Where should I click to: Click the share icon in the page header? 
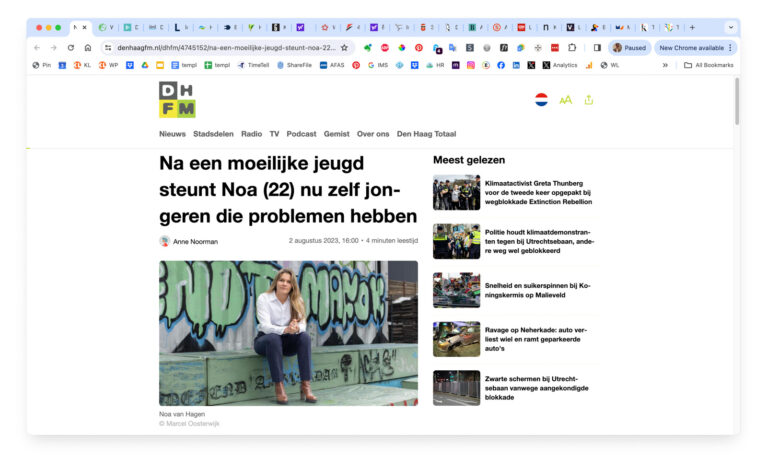(x=589, y=100)
